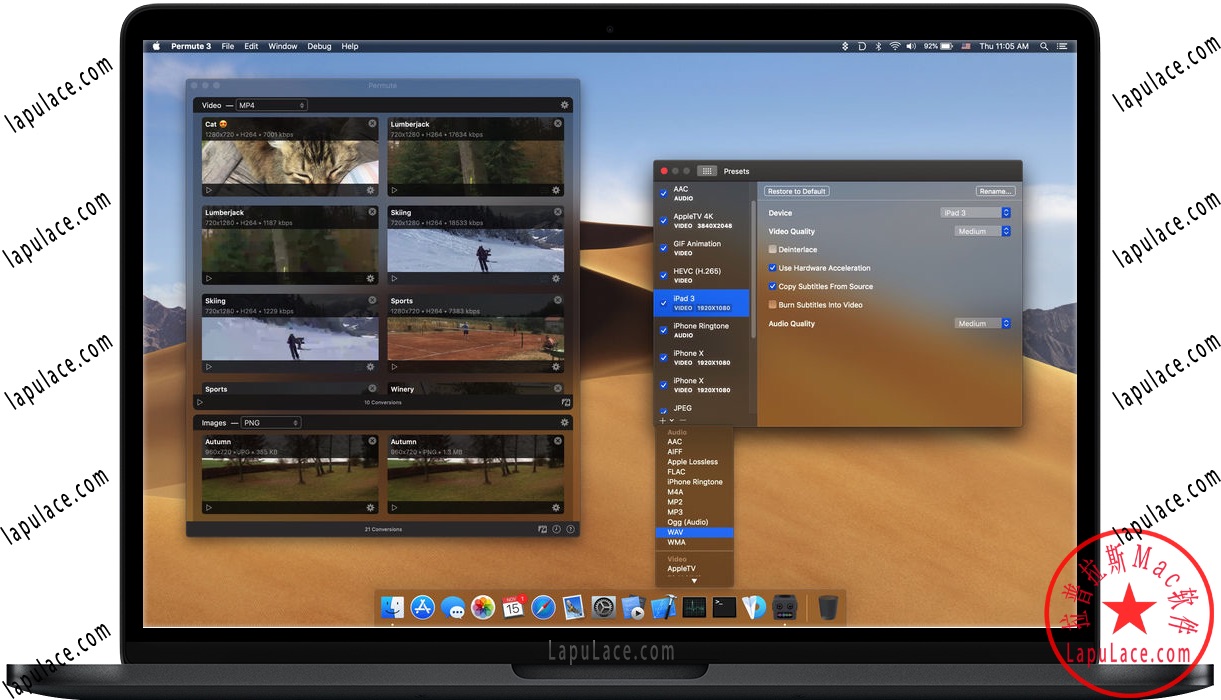Select WAV in the audio format list

click(677, 532)
